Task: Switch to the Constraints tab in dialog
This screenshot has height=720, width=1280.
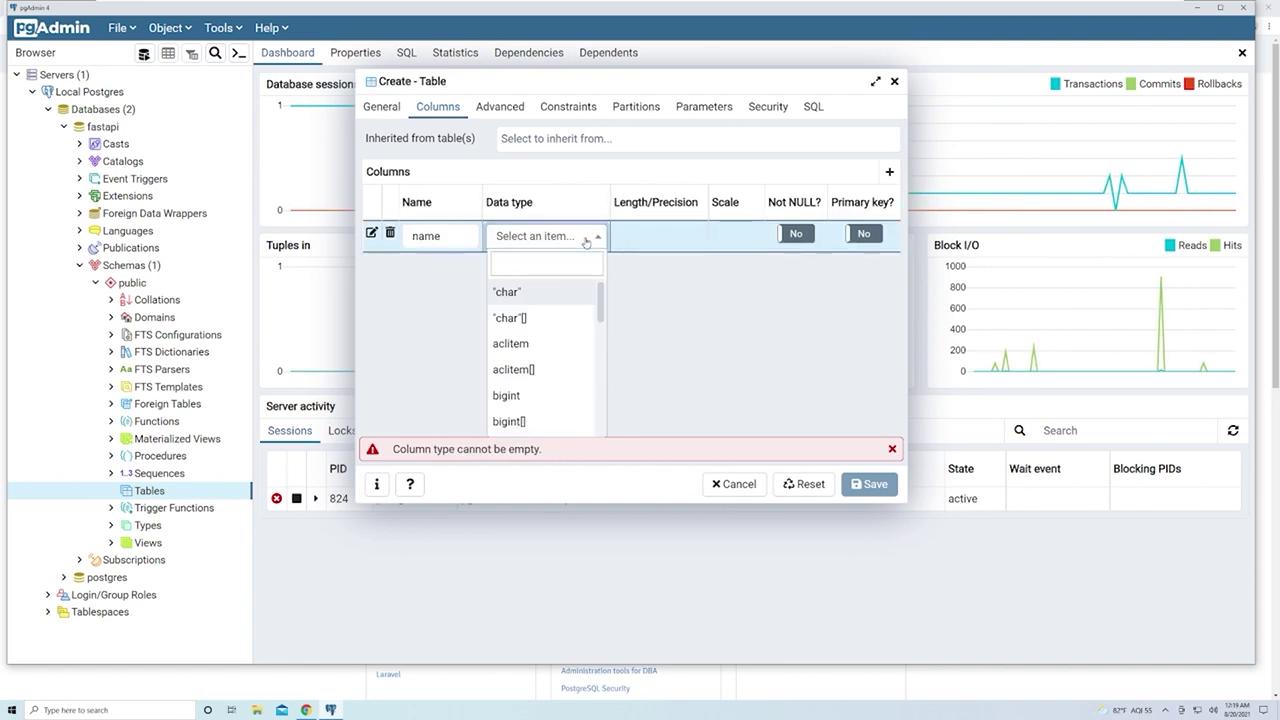Action: 568,107
